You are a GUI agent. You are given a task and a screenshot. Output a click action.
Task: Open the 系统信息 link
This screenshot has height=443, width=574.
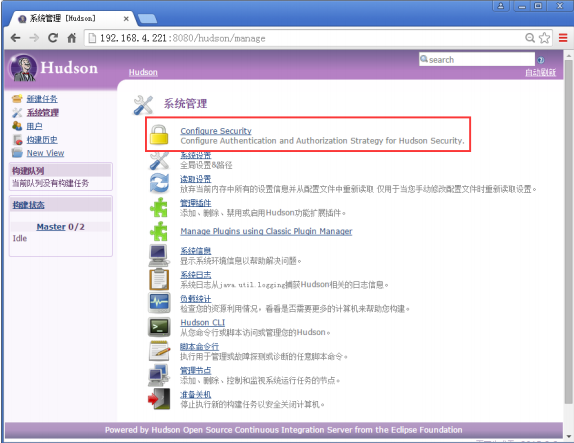tap(195, 251)
